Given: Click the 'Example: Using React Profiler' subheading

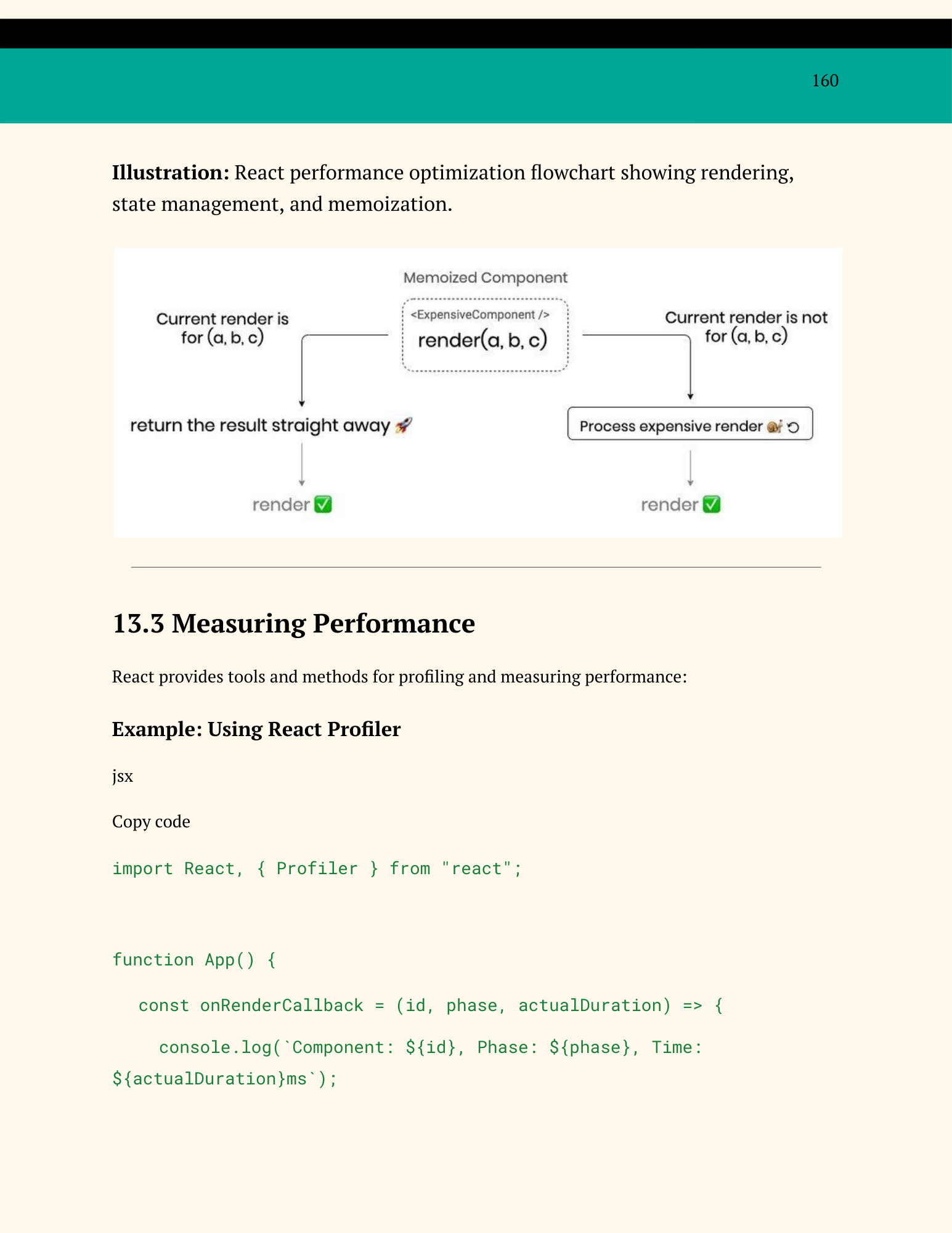Looking at the screenshot, I should pos(256,729).
